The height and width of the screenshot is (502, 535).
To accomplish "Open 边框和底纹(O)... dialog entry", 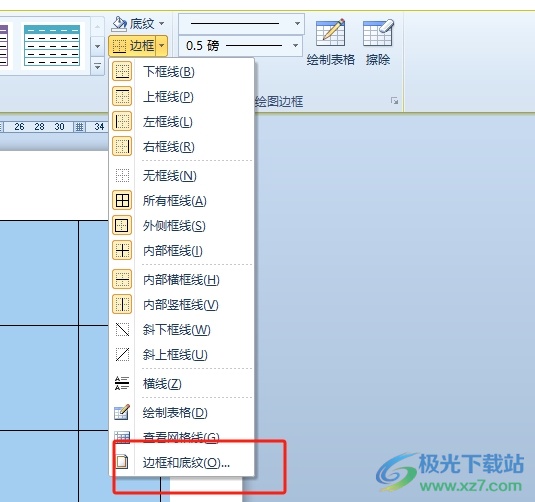I will (x=182, y=462).
